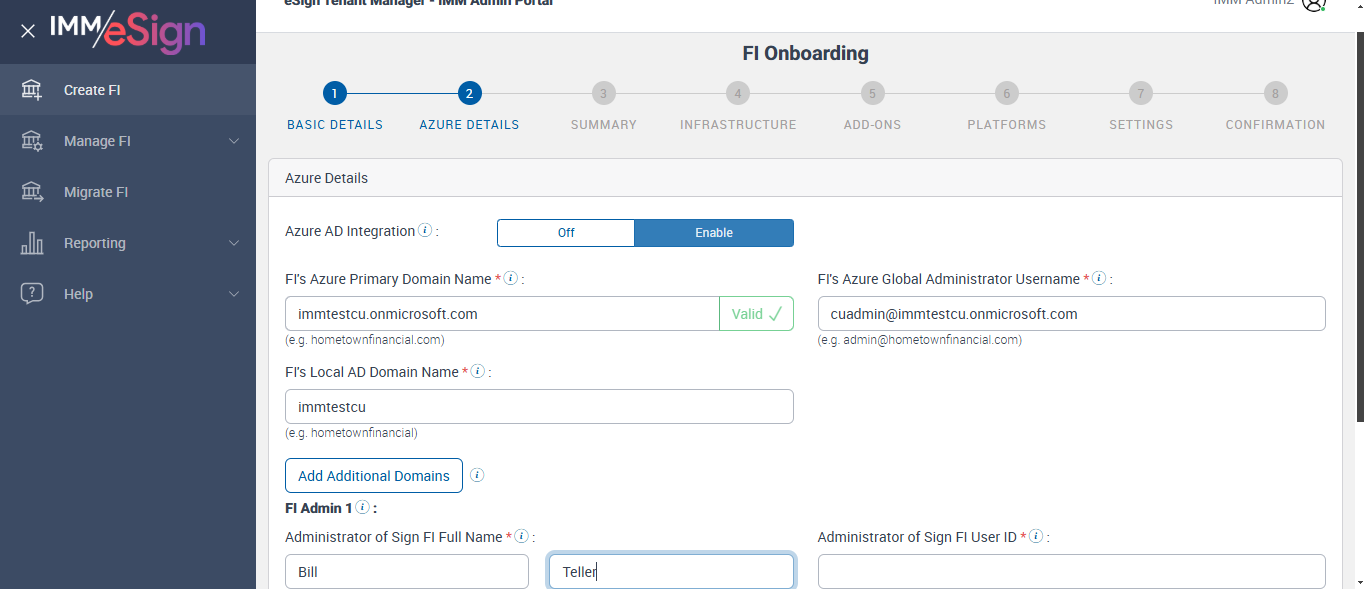
Task: Click the FI Onboarding heading
Action: pos(805,53)
